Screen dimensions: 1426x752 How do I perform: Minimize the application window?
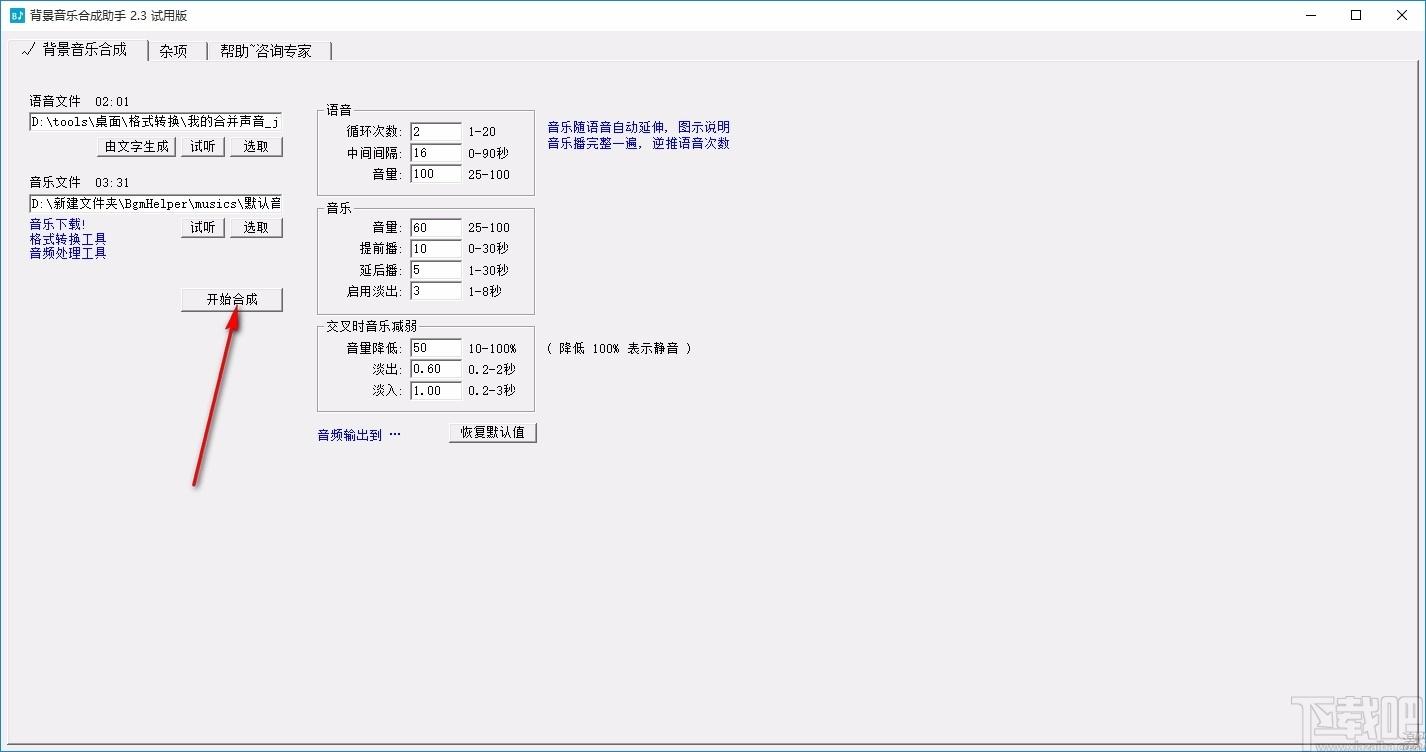coord(1310,15)
